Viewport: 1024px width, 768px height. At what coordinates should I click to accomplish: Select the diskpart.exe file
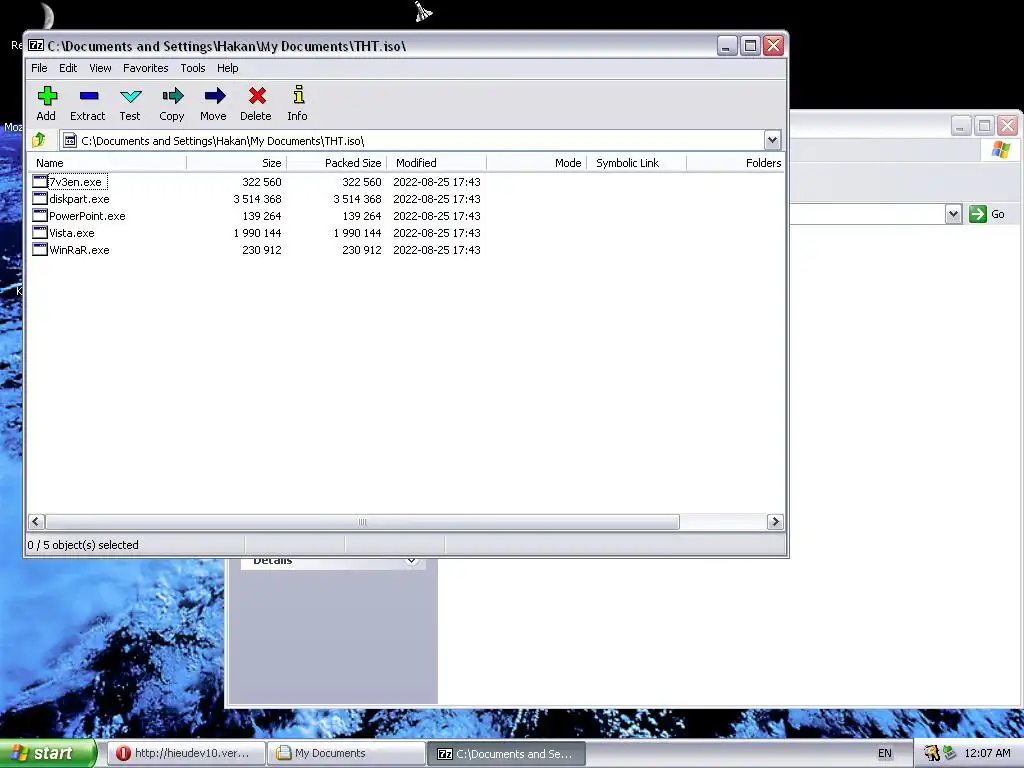coord(79,199)
